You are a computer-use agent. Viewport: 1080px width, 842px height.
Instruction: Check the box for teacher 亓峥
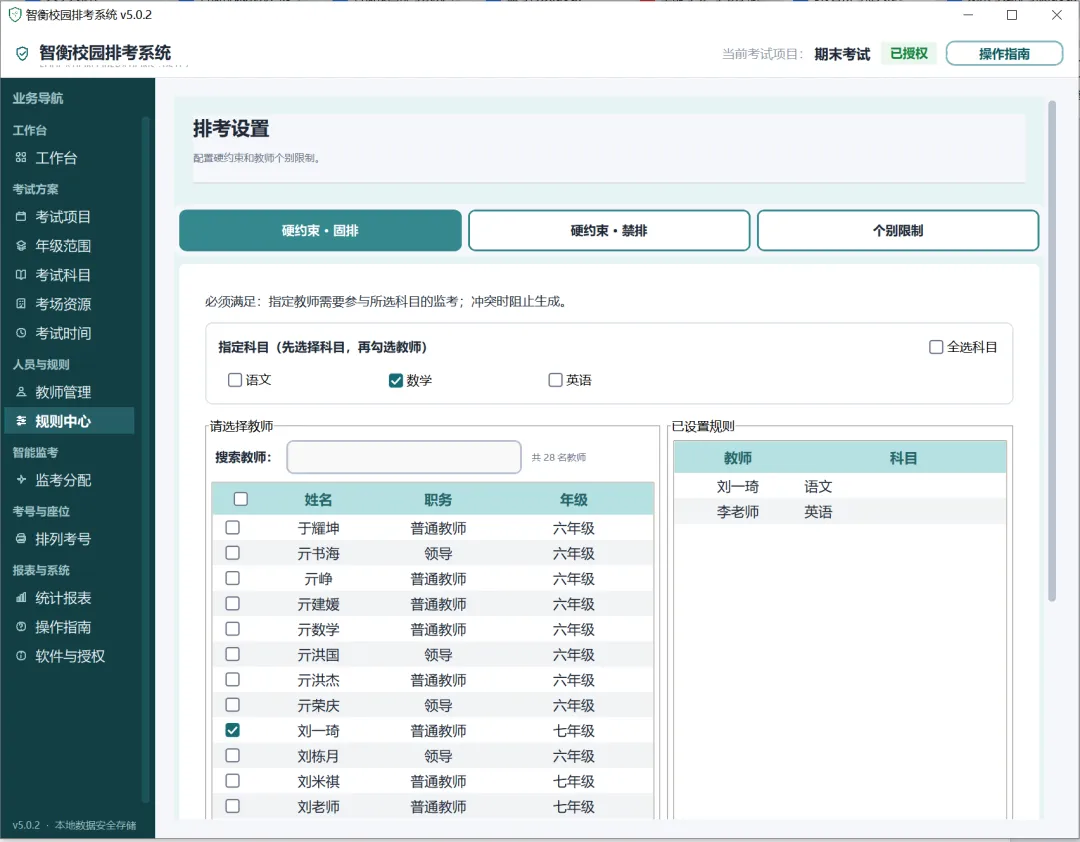point(233,578)
